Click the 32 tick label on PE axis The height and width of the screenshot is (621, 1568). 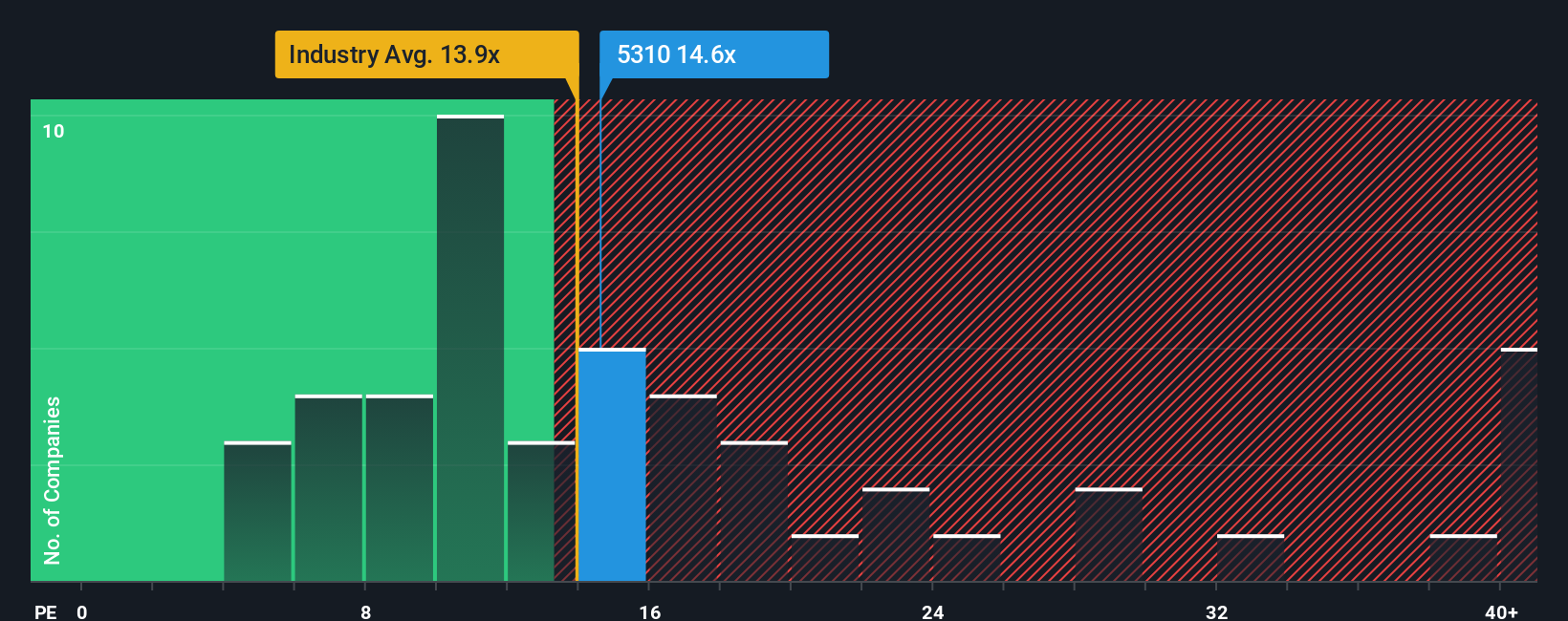point(1216,611)
